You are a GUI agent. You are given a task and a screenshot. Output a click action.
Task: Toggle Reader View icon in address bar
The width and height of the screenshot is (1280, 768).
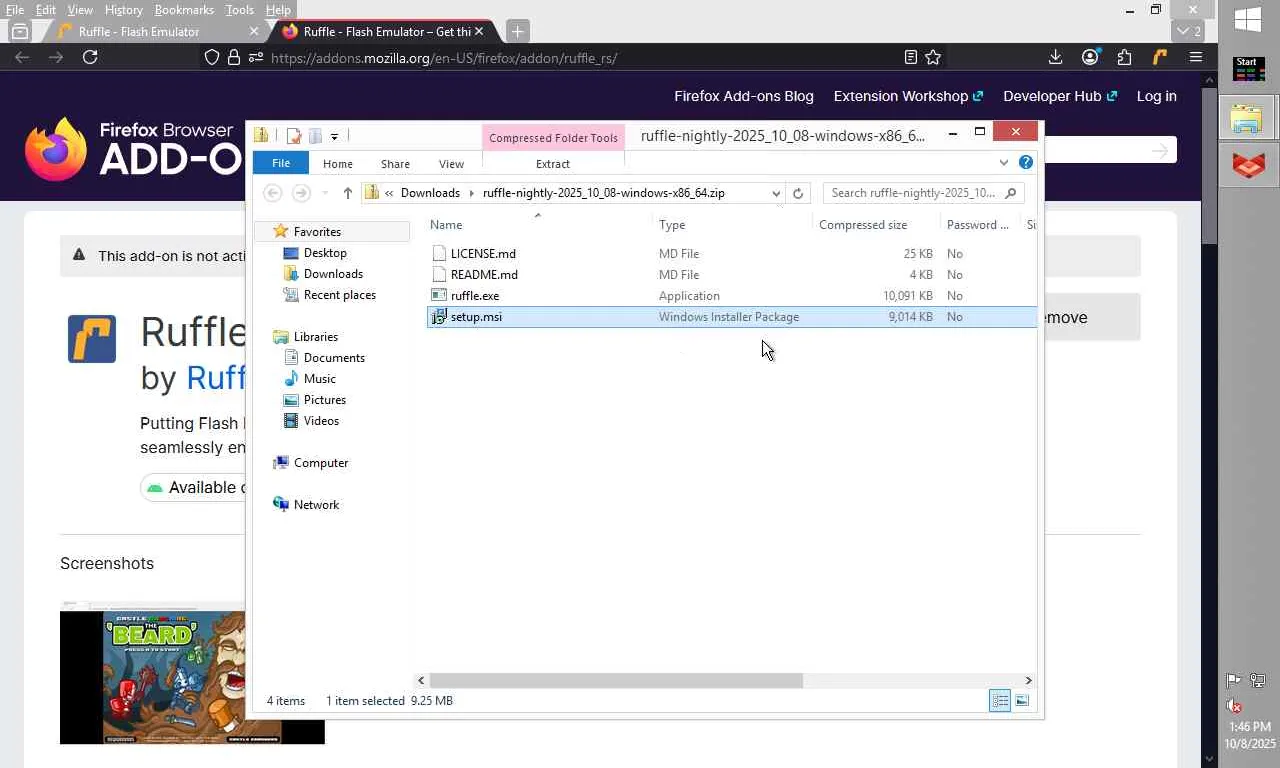pos(910,57)
